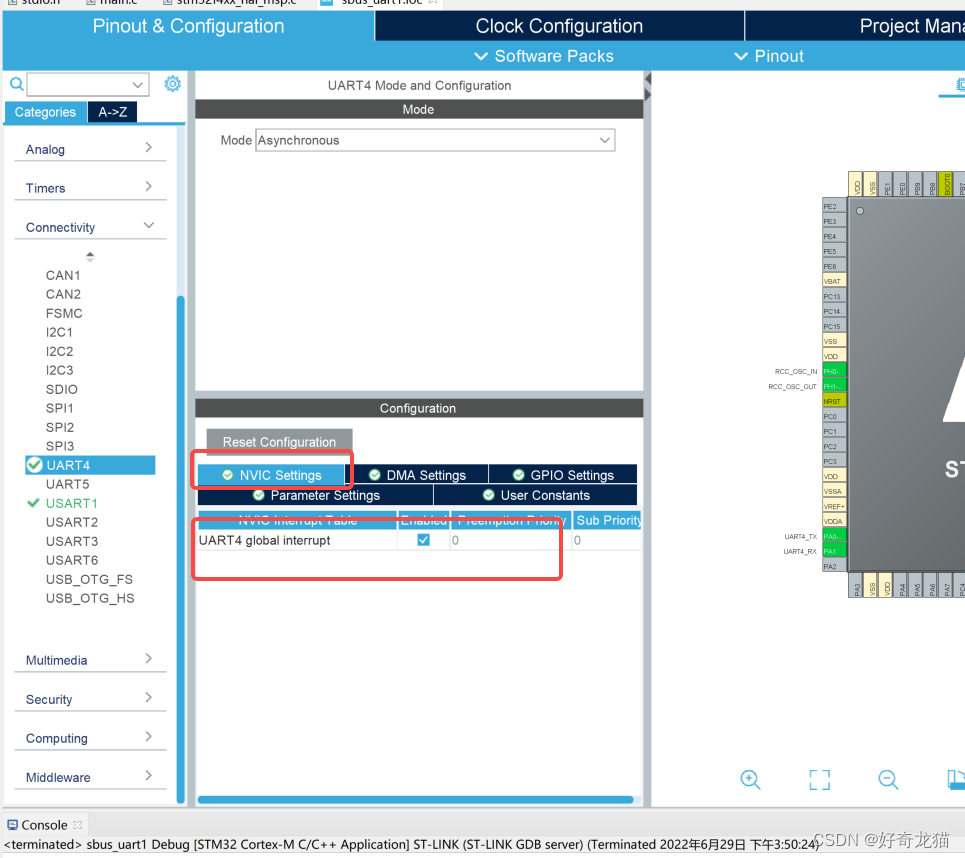Select pin PC0 on the chip
Viewport: 965px width, 858px height.
point(834,416)
